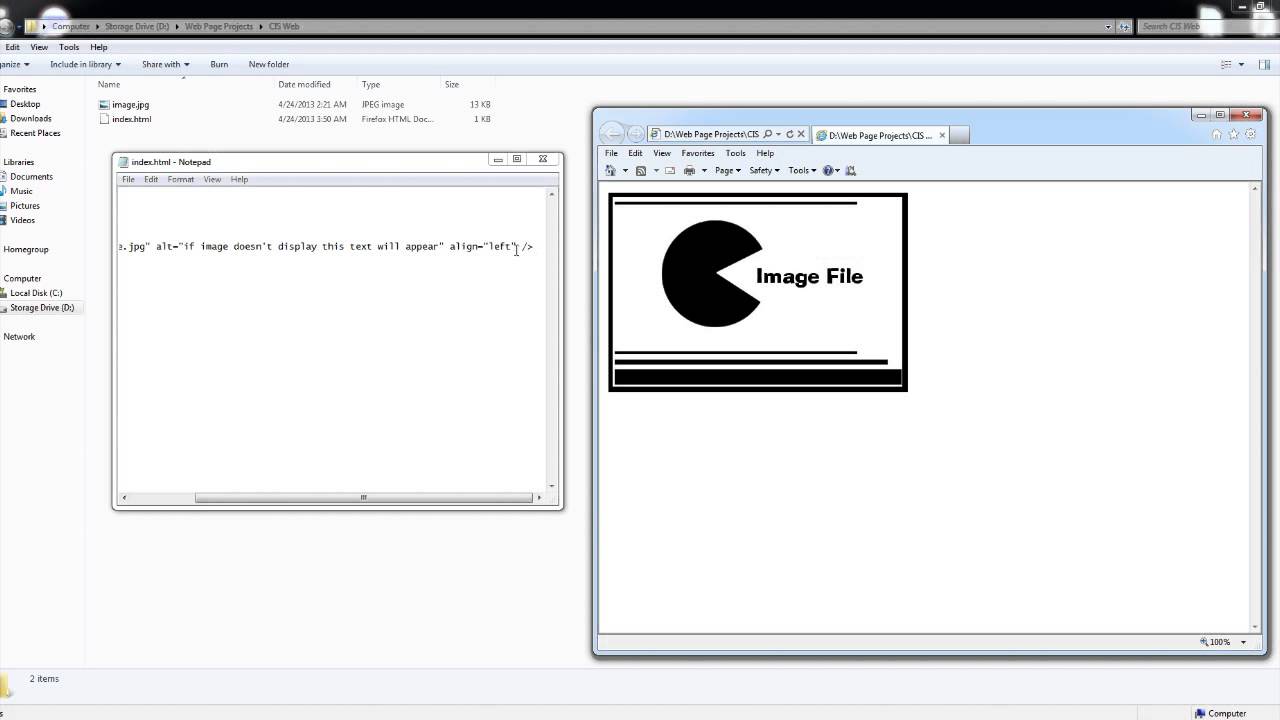Open the Print dropdown arrow in IE

pyautogui.click(x=704, y=171)
